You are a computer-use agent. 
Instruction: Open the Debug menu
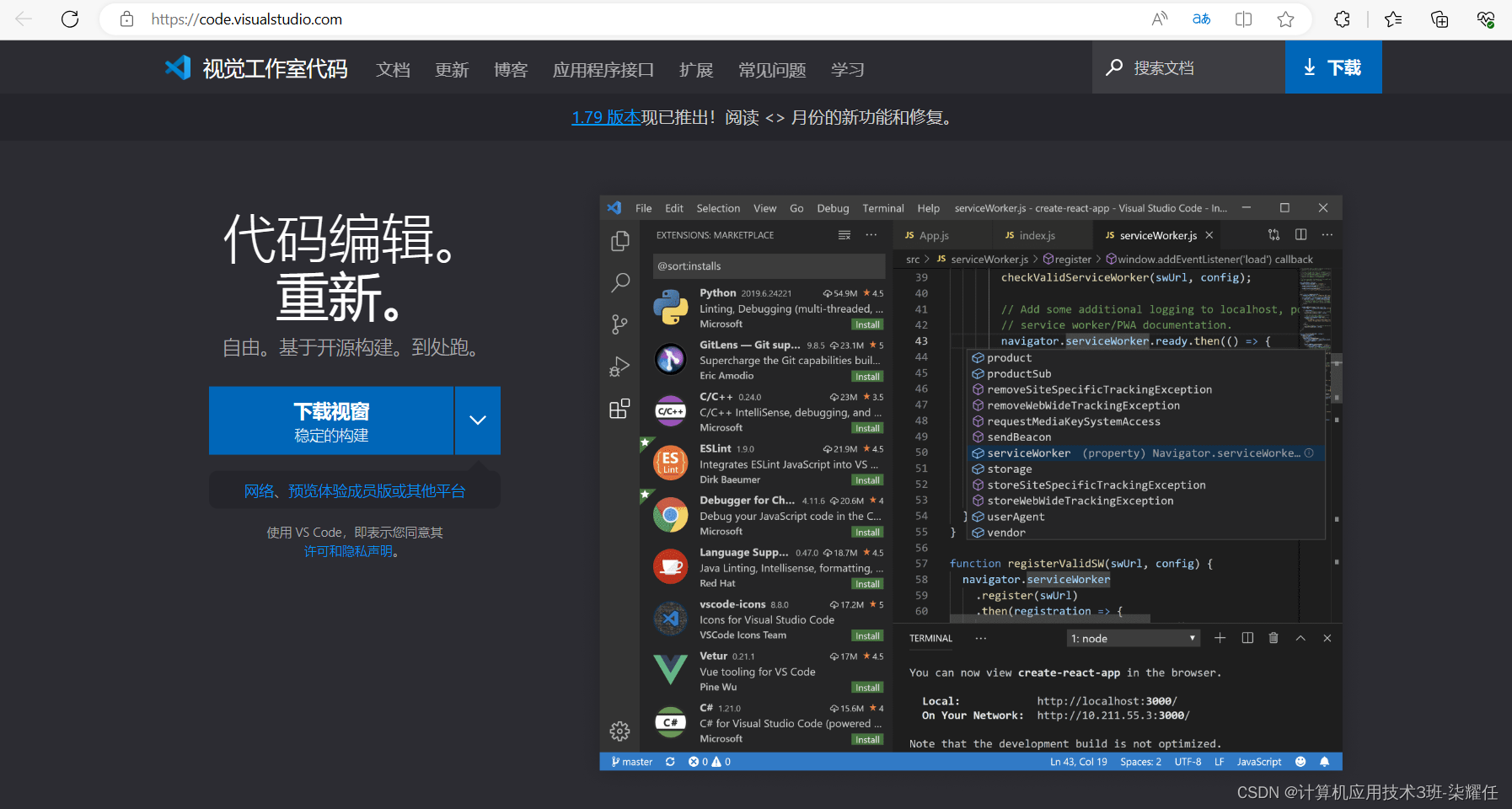coord(833,207)
